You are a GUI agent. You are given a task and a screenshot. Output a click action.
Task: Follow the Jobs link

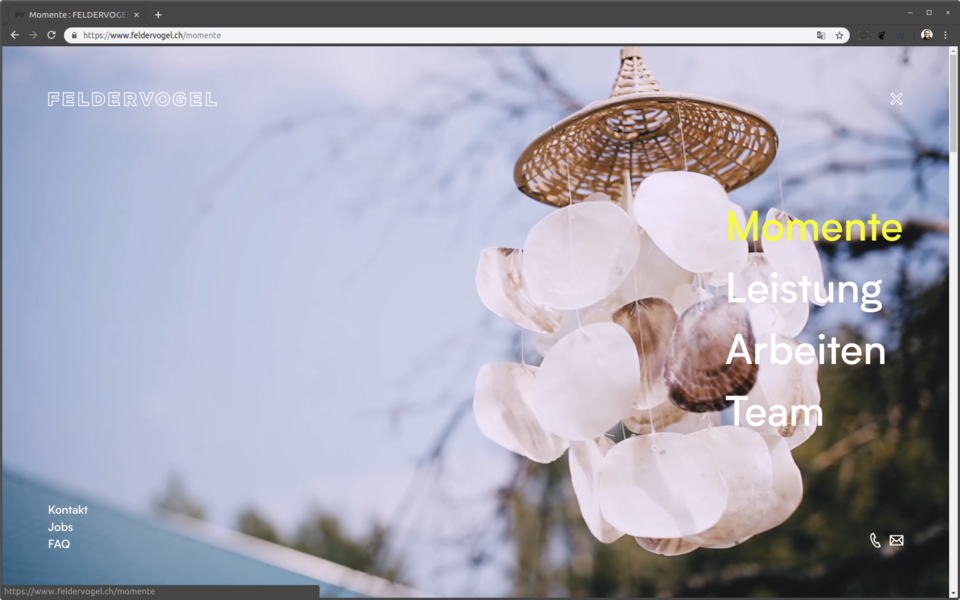61,527
